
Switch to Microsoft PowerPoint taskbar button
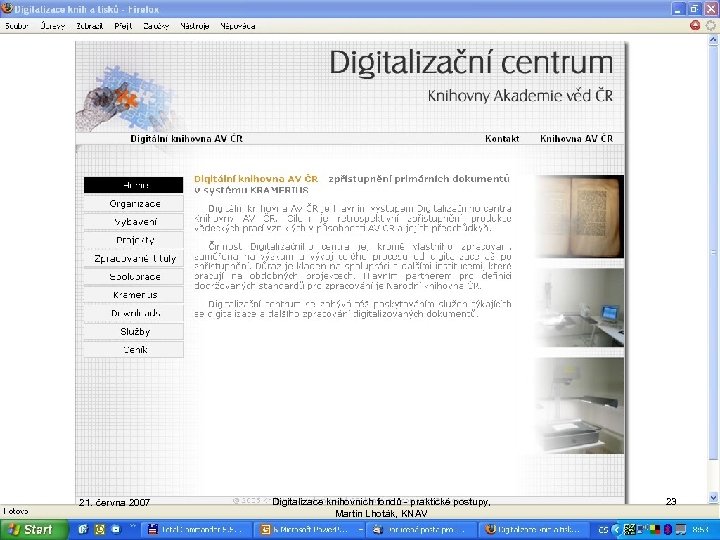(x=309, y=530)
